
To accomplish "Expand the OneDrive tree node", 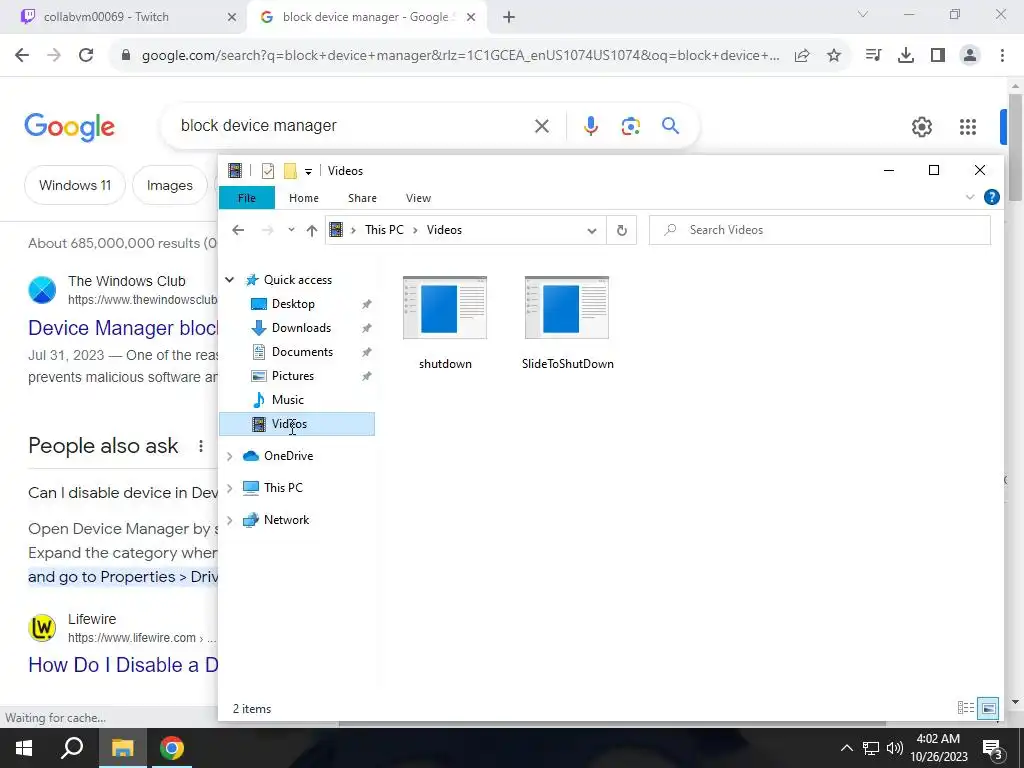I will (229, 456).
